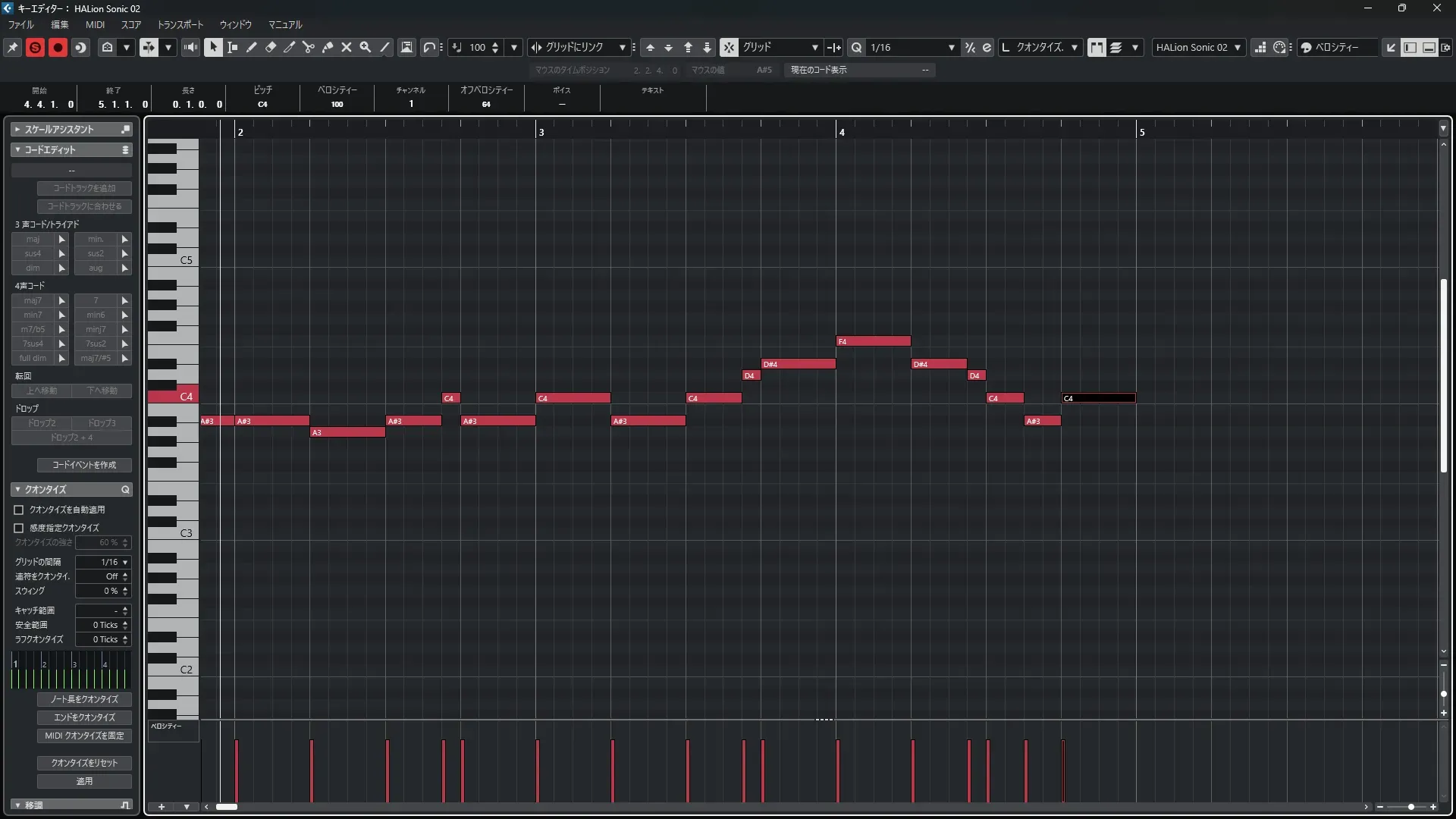1456x819 pixels.
Task: Select the Zoom magnifier tool
Action: click(366, 47)
